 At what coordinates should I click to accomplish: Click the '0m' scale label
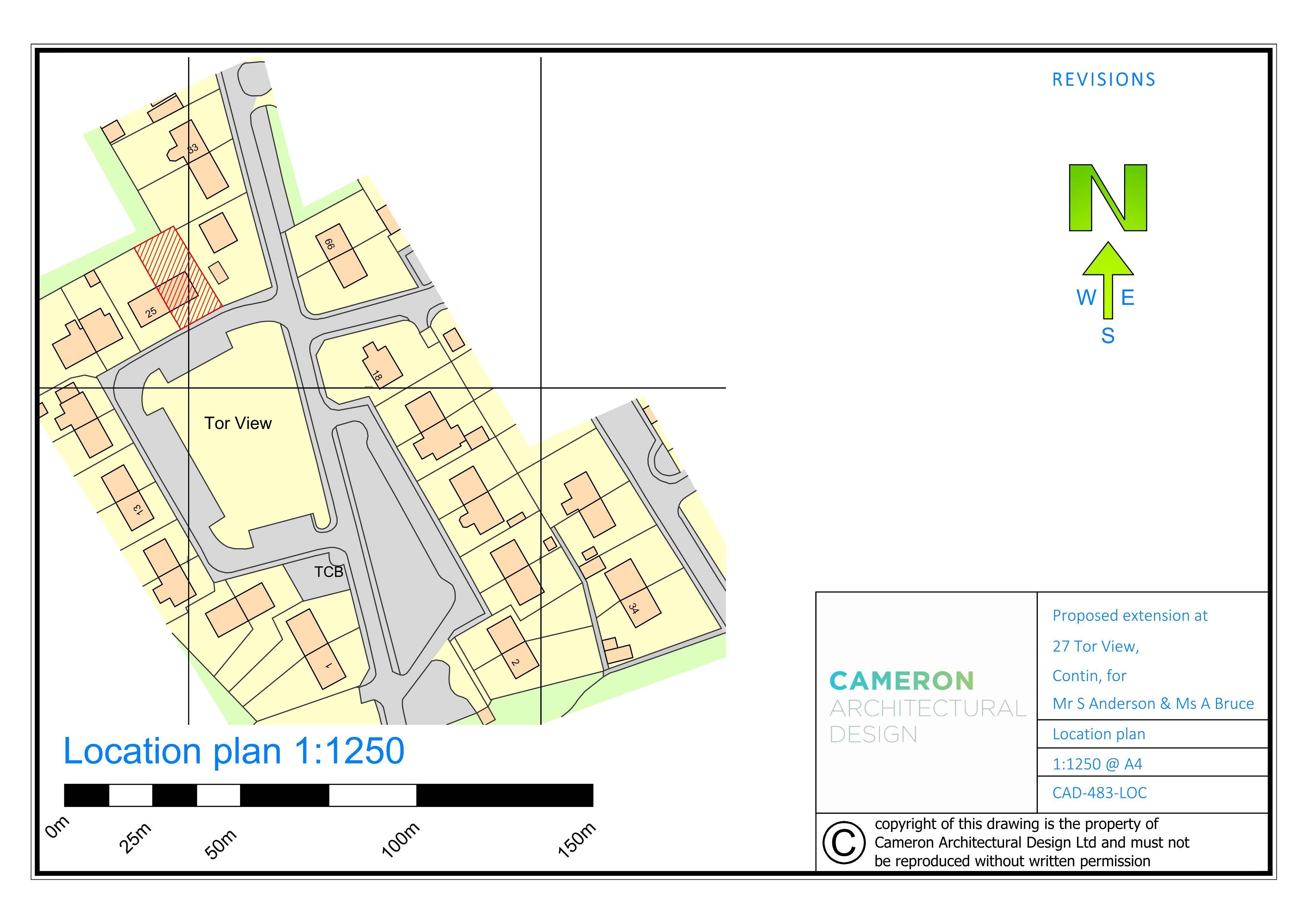pyautogui.click(x=57, y=827)
